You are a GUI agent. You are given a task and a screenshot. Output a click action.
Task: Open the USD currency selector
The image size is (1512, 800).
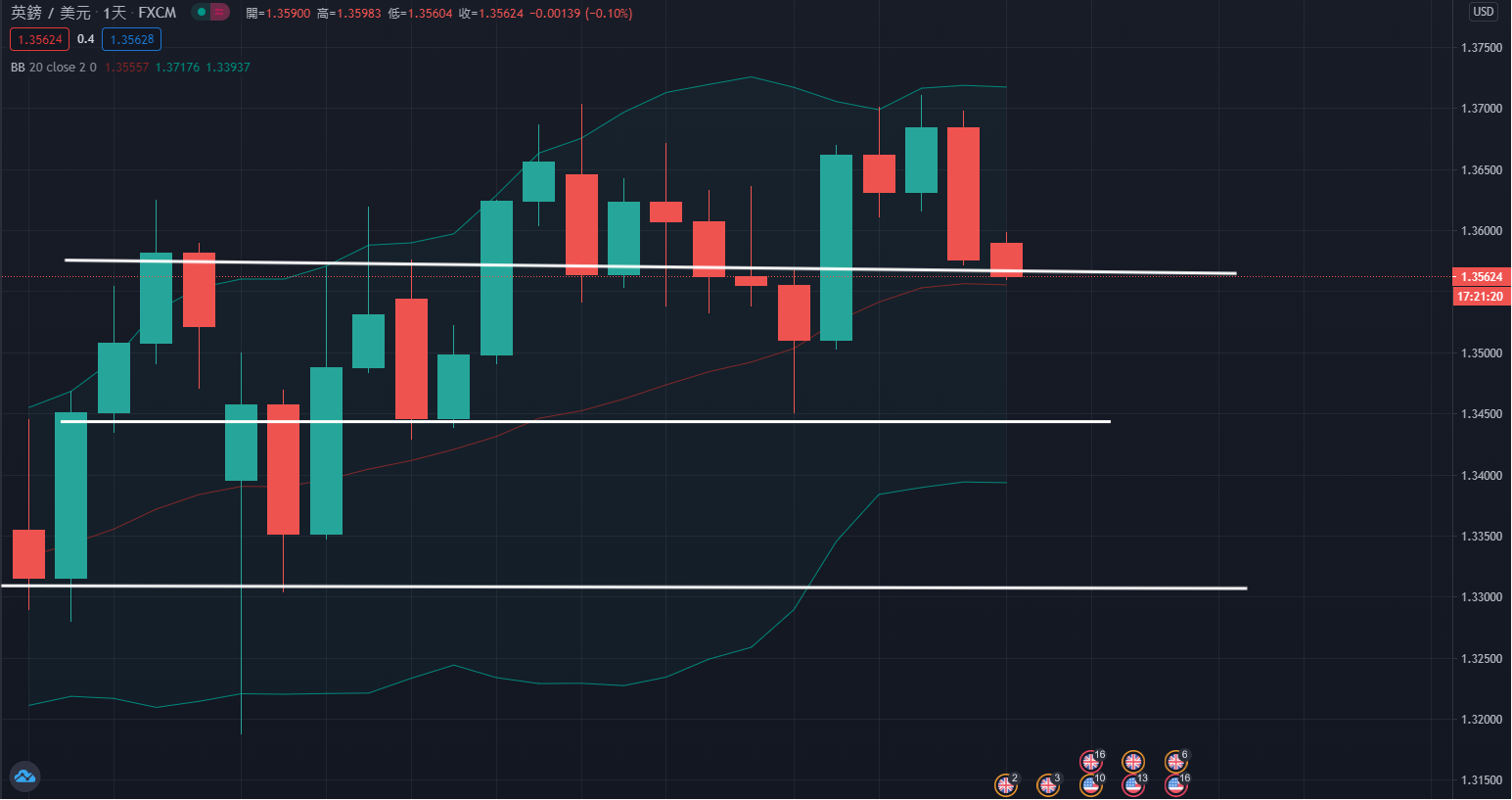click(x=1484, y=12)
